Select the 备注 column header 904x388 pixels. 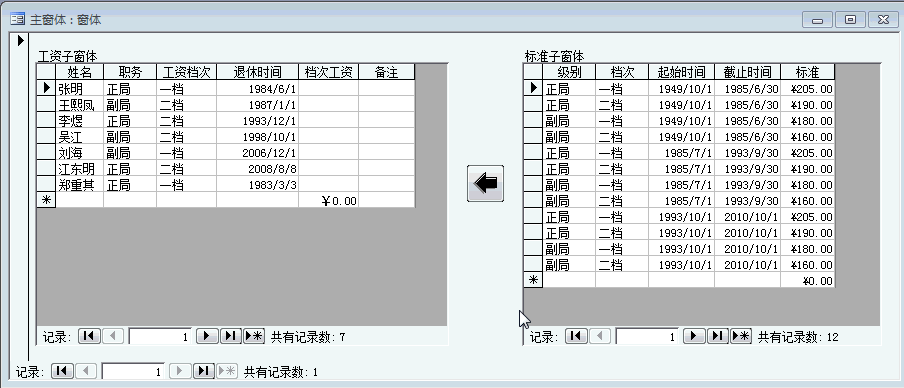387,72
